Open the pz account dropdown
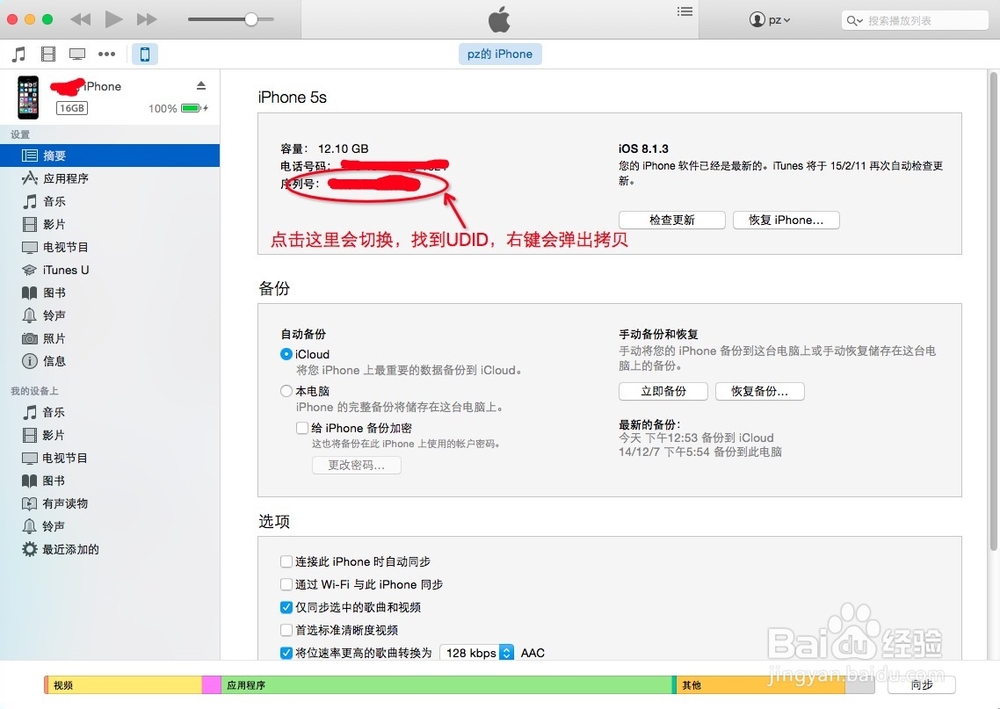1000x709 pixels. click(770, 20)
